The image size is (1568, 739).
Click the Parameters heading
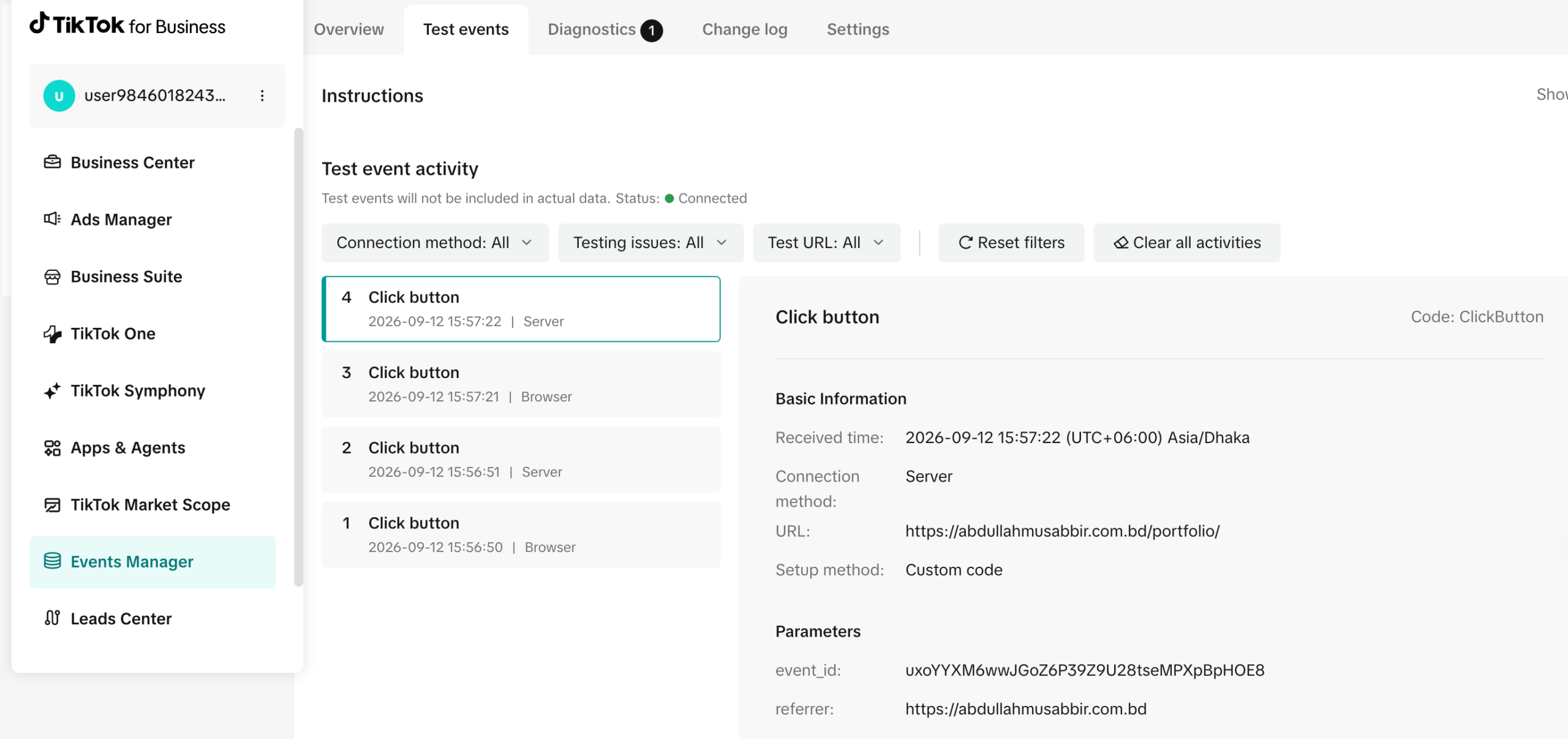pyautogui.click(x=818, y=632)
